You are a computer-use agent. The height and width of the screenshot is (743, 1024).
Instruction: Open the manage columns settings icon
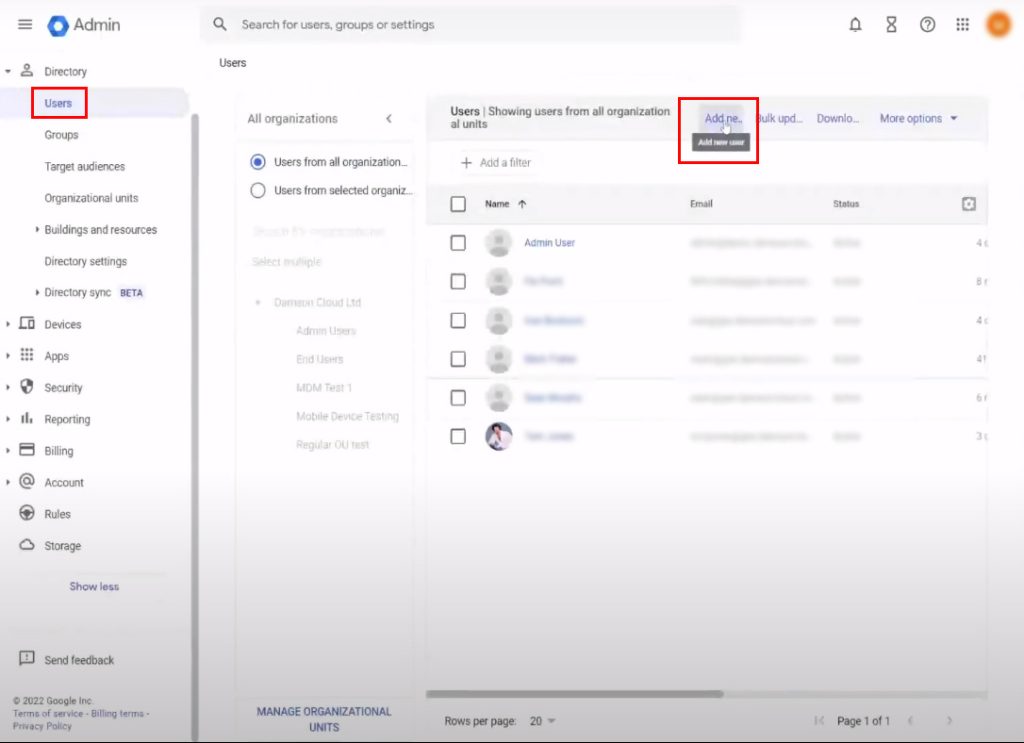point(968,204)
